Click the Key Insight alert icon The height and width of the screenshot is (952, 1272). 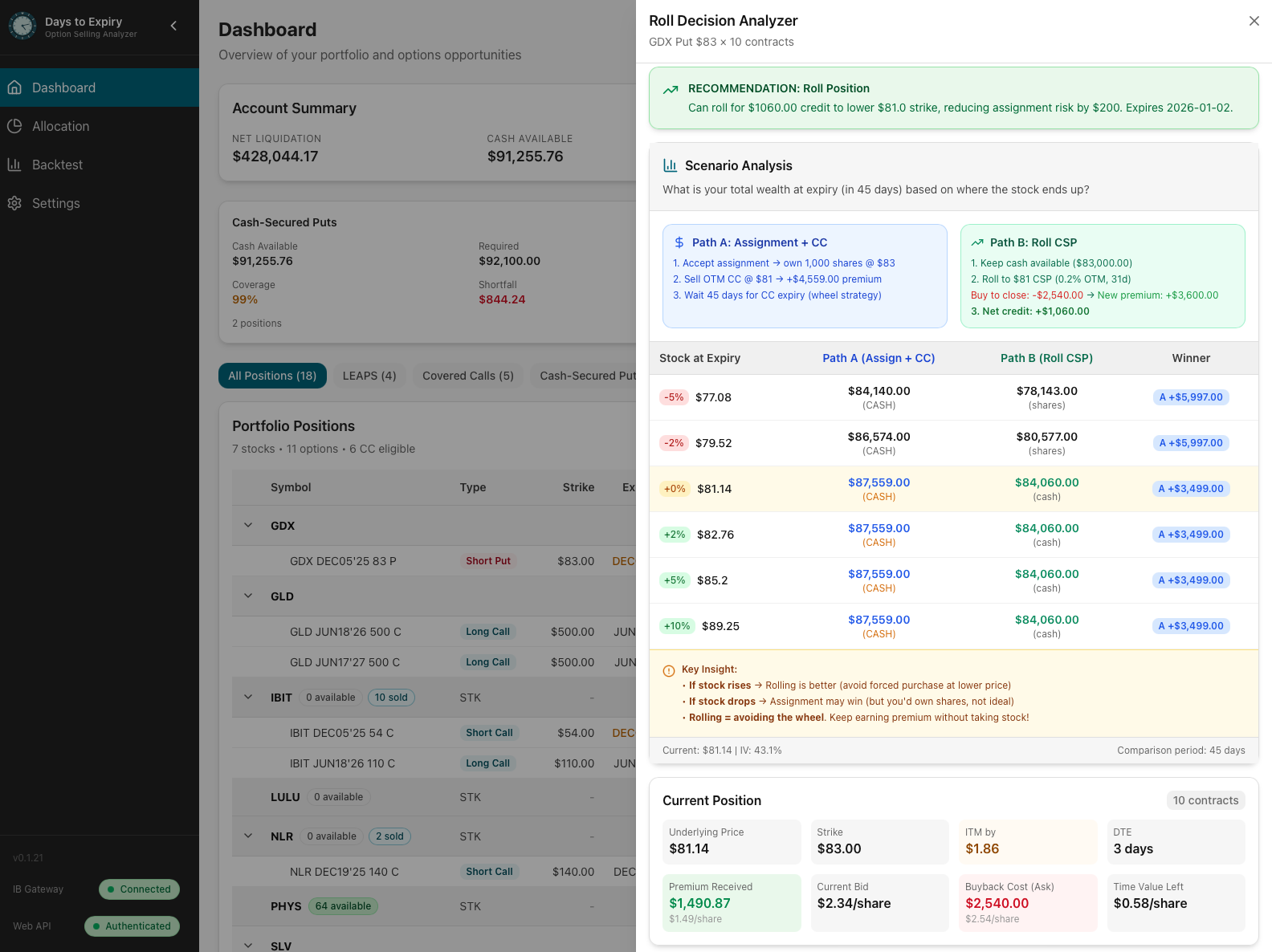669,671
